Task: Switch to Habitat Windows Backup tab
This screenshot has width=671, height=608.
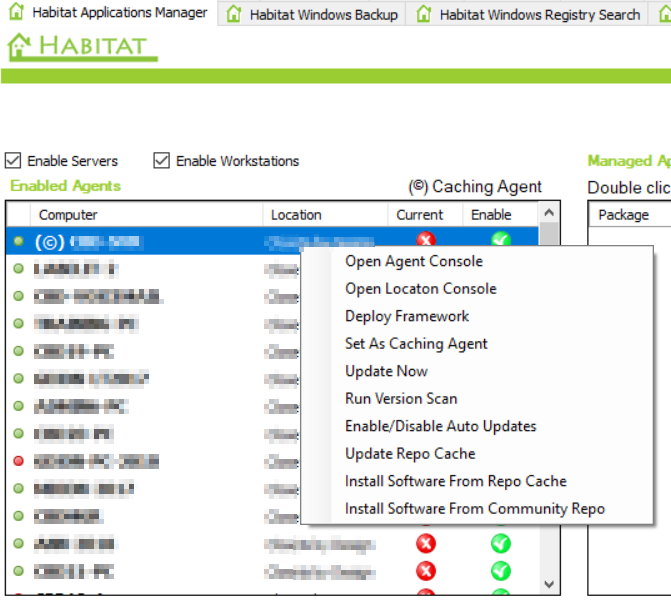Action: point(322,14)
